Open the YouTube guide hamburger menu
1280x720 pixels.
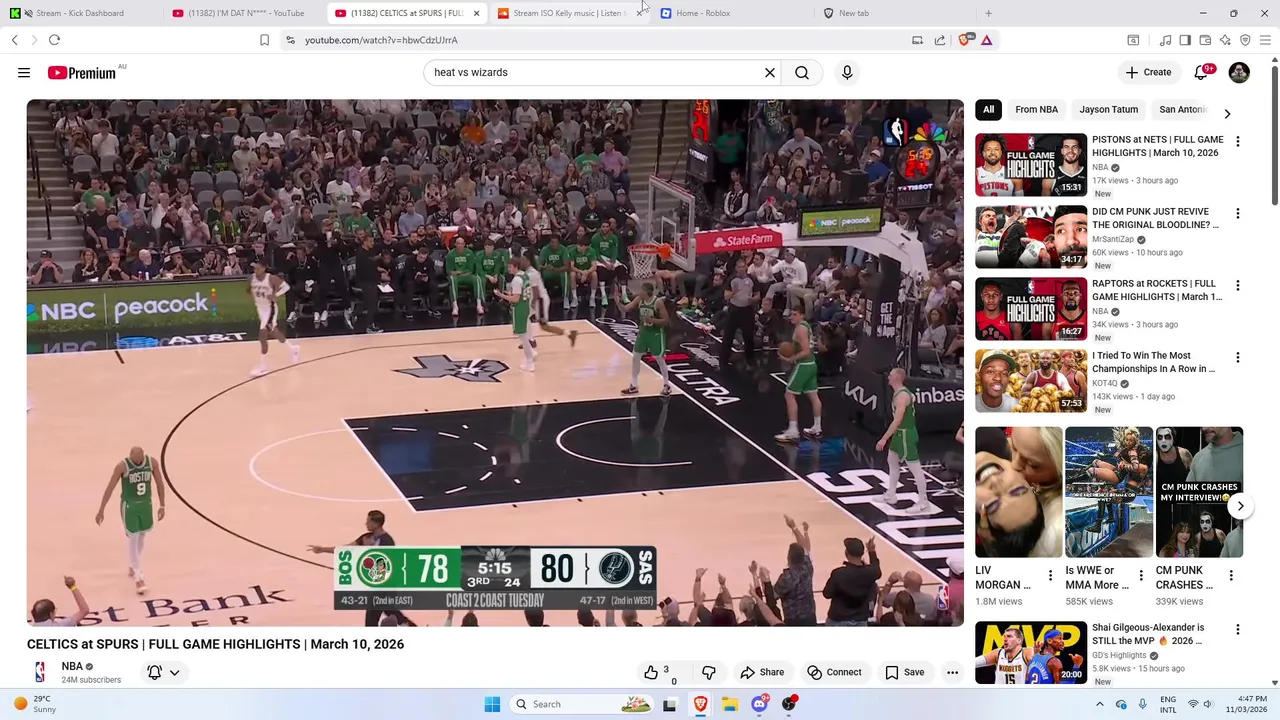pos(24,72)
